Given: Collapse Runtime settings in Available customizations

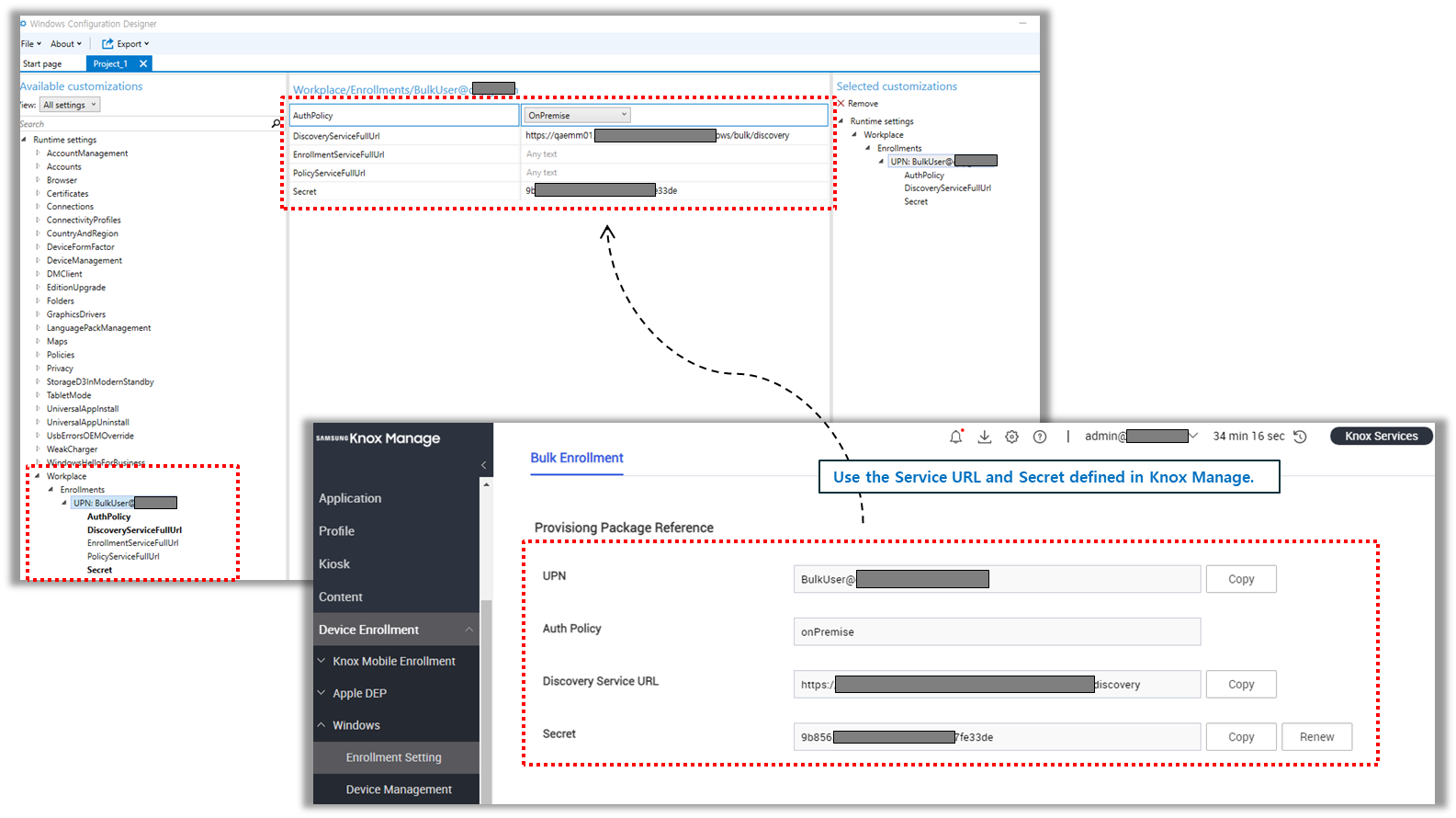Looking at the screenshot, I should click(24, 140).
